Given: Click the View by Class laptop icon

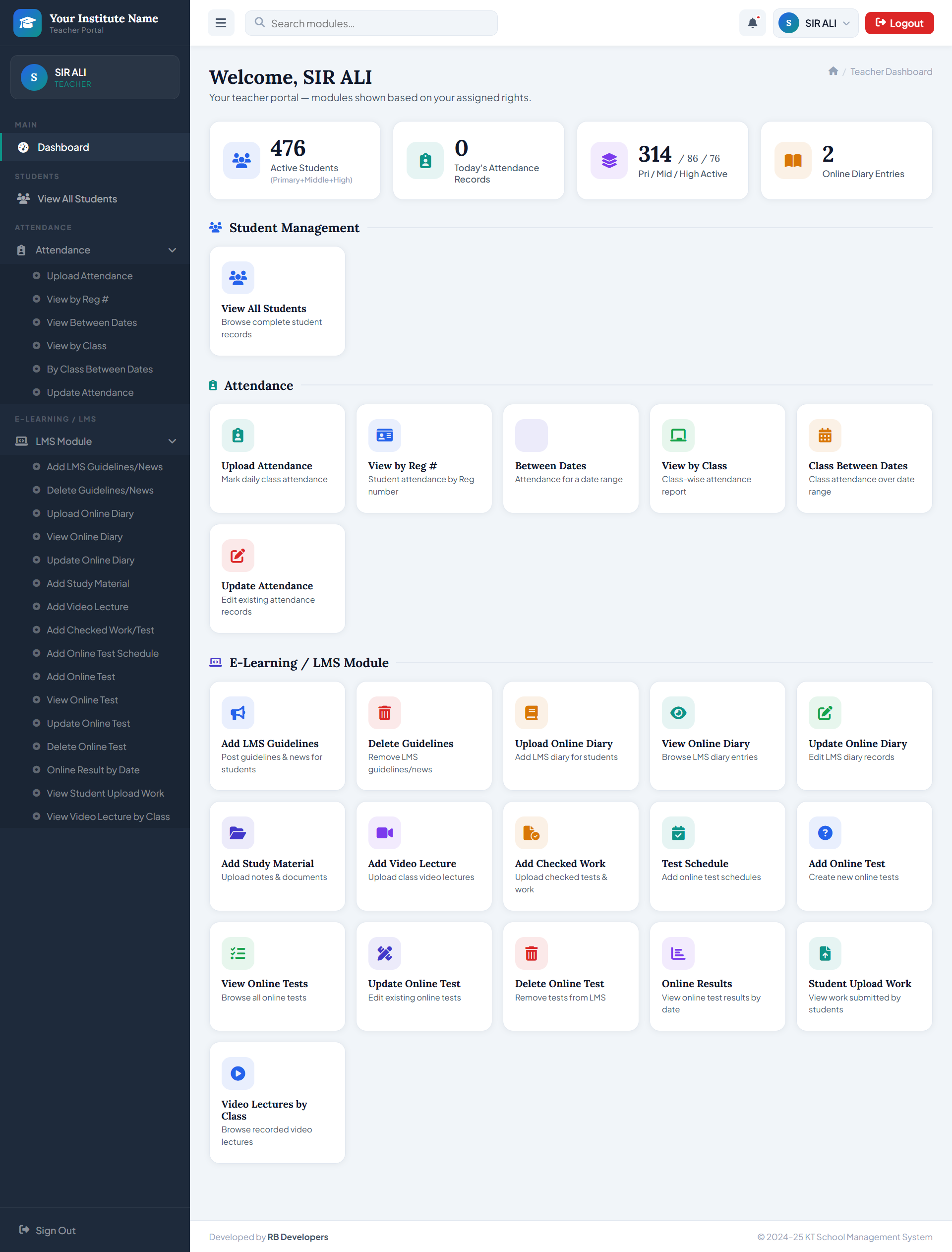Looking at the screenshot, I should (x=678, y=436).
